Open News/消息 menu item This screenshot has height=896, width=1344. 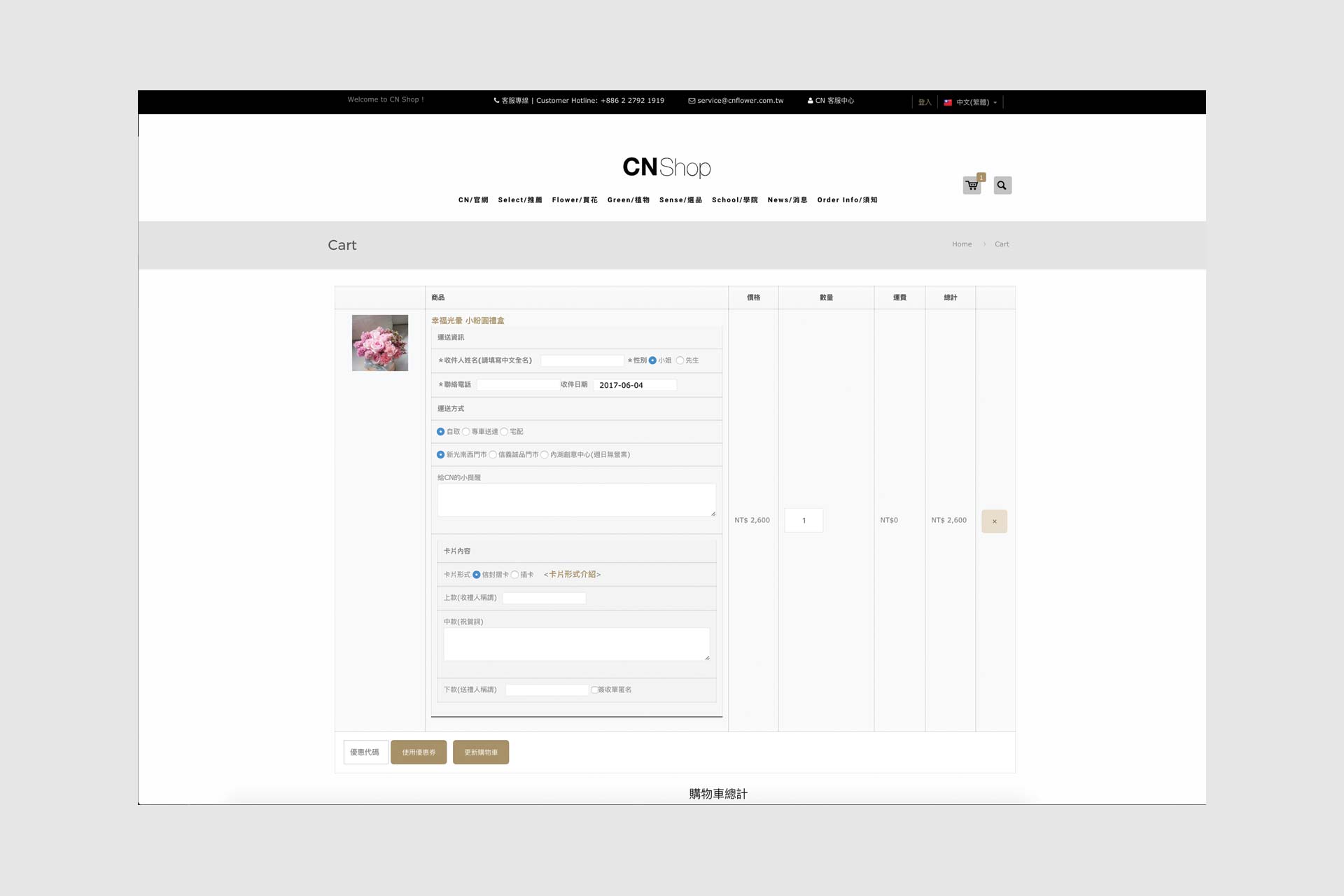coord(787,200)
